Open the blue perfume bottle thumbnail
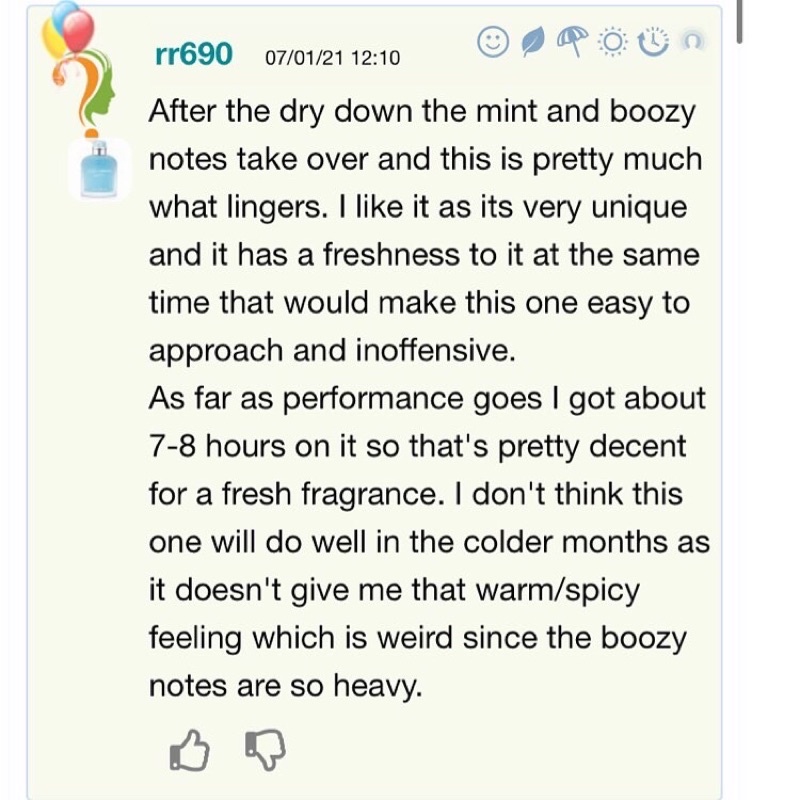Viewport: 800px width, 800px height. click(99, 169)
